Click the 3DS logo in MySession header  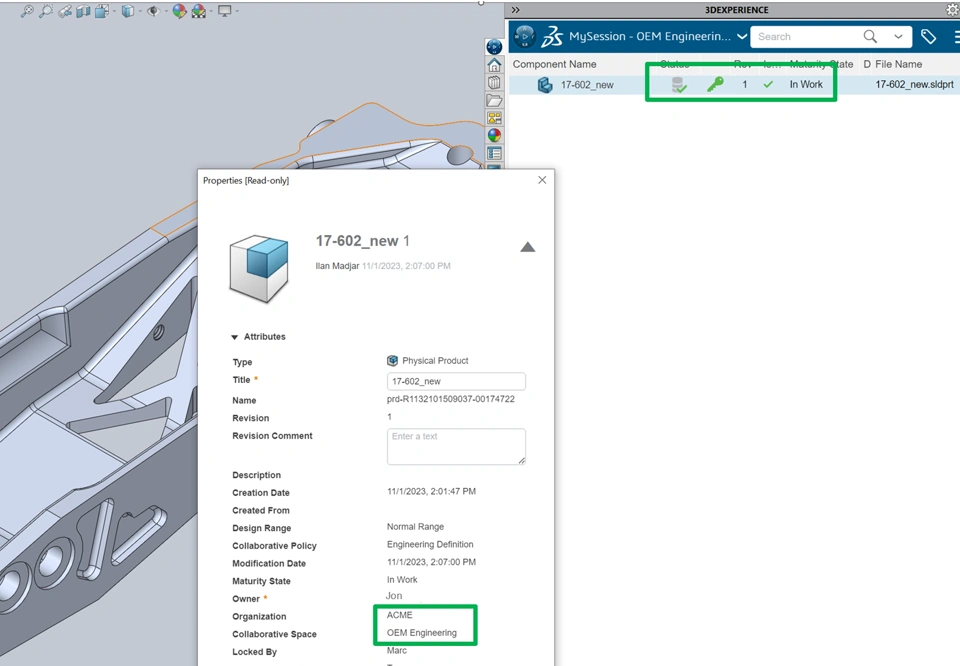(552, 37)
